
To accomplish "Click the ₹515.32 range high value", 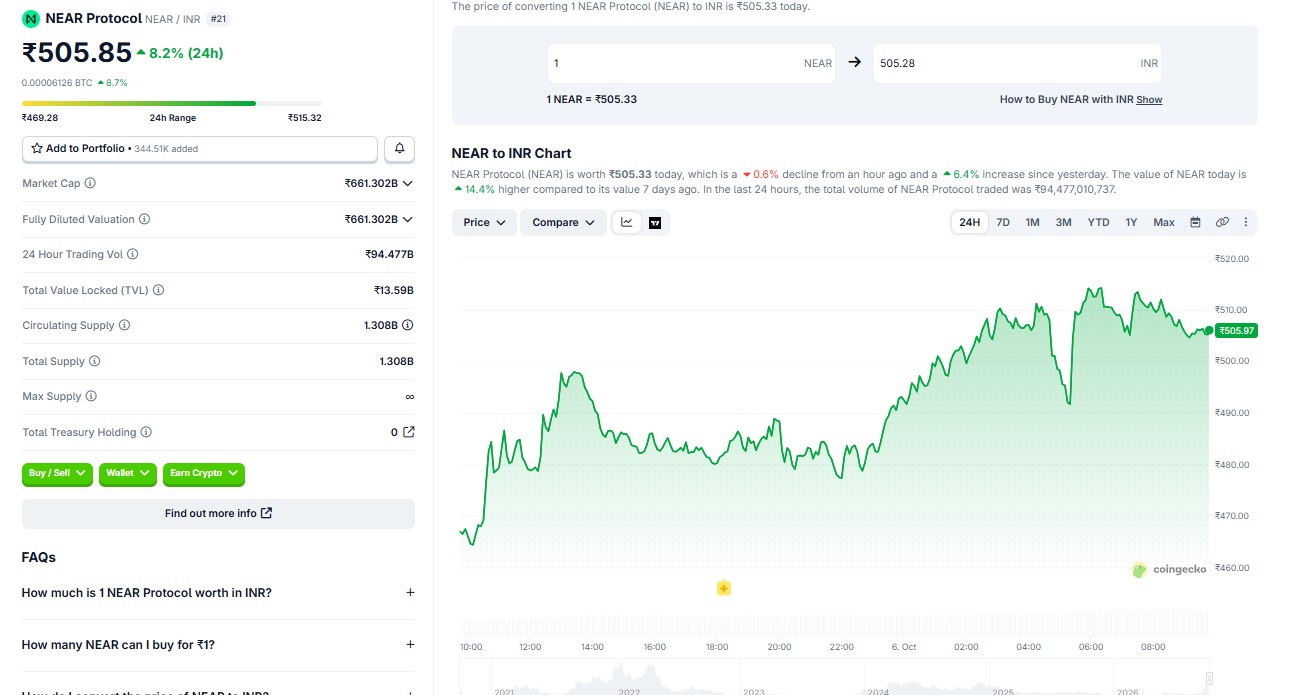I will tap(304, 118).
